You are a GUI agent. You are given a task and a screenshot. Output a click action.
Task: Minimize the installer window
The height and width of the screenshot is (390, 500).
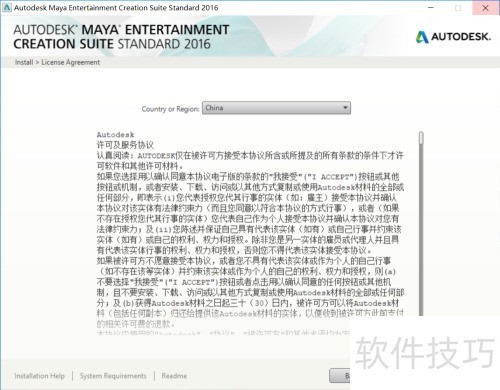431,7
